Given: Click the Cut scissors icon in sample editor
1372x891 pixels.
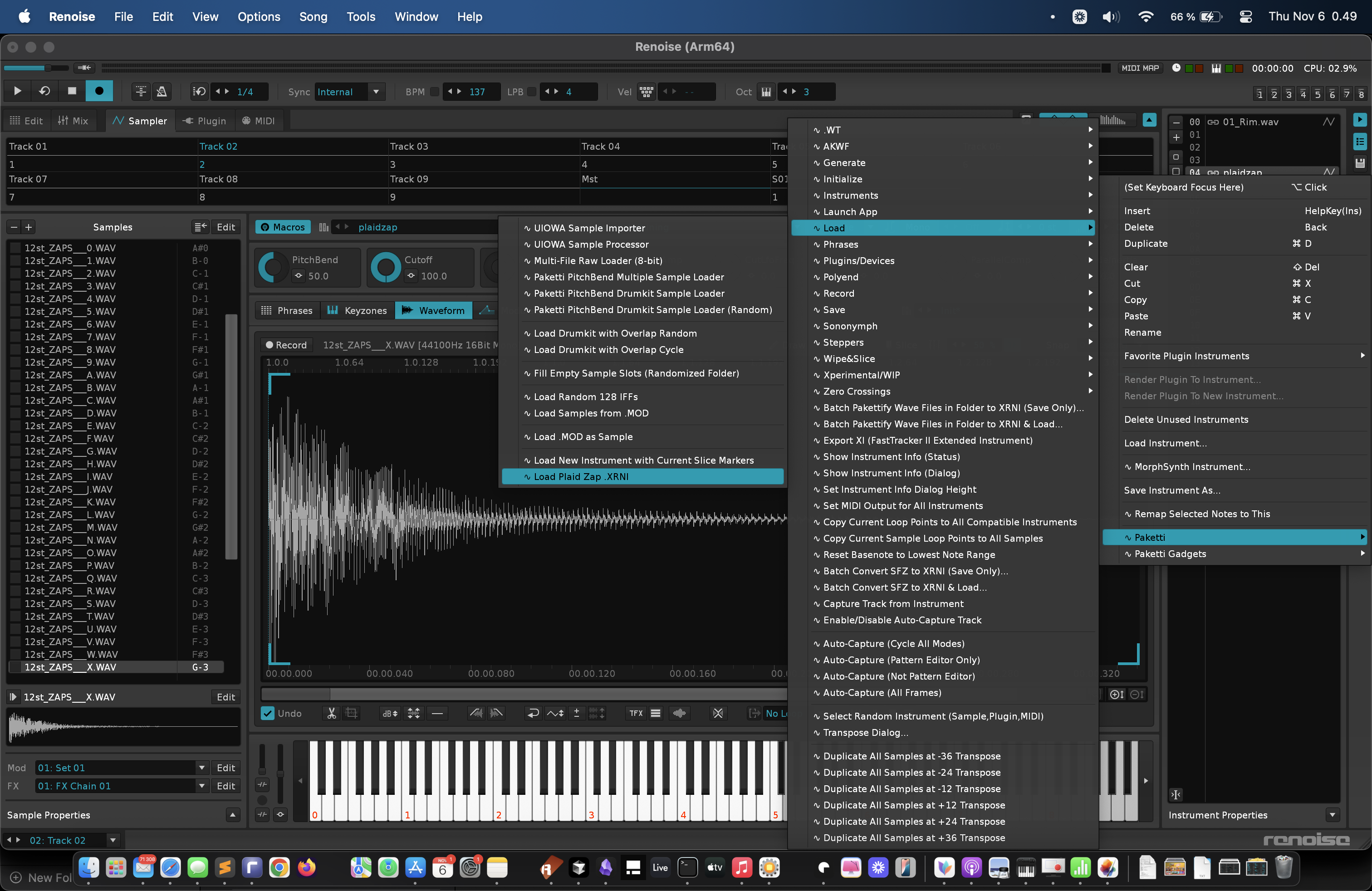Looking at the screenshot, I should (332, 714).
